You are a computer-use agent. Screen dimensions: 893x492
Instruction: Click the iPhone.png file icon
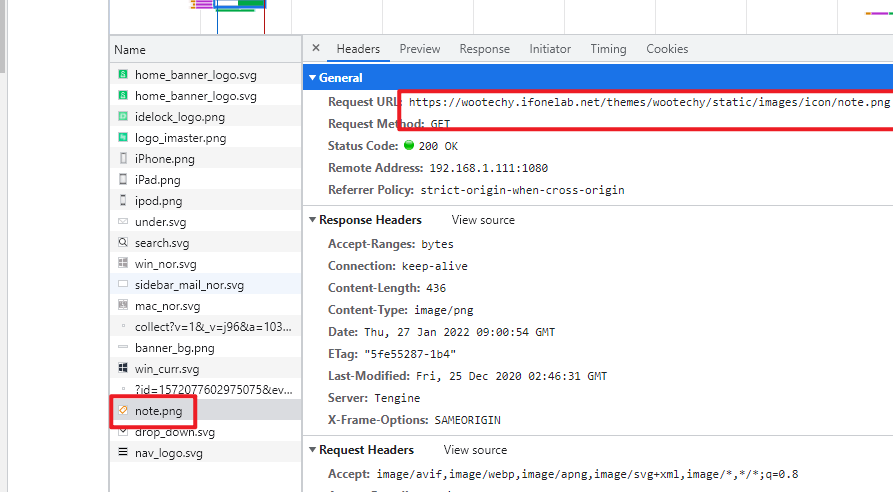tap(123, 159)
